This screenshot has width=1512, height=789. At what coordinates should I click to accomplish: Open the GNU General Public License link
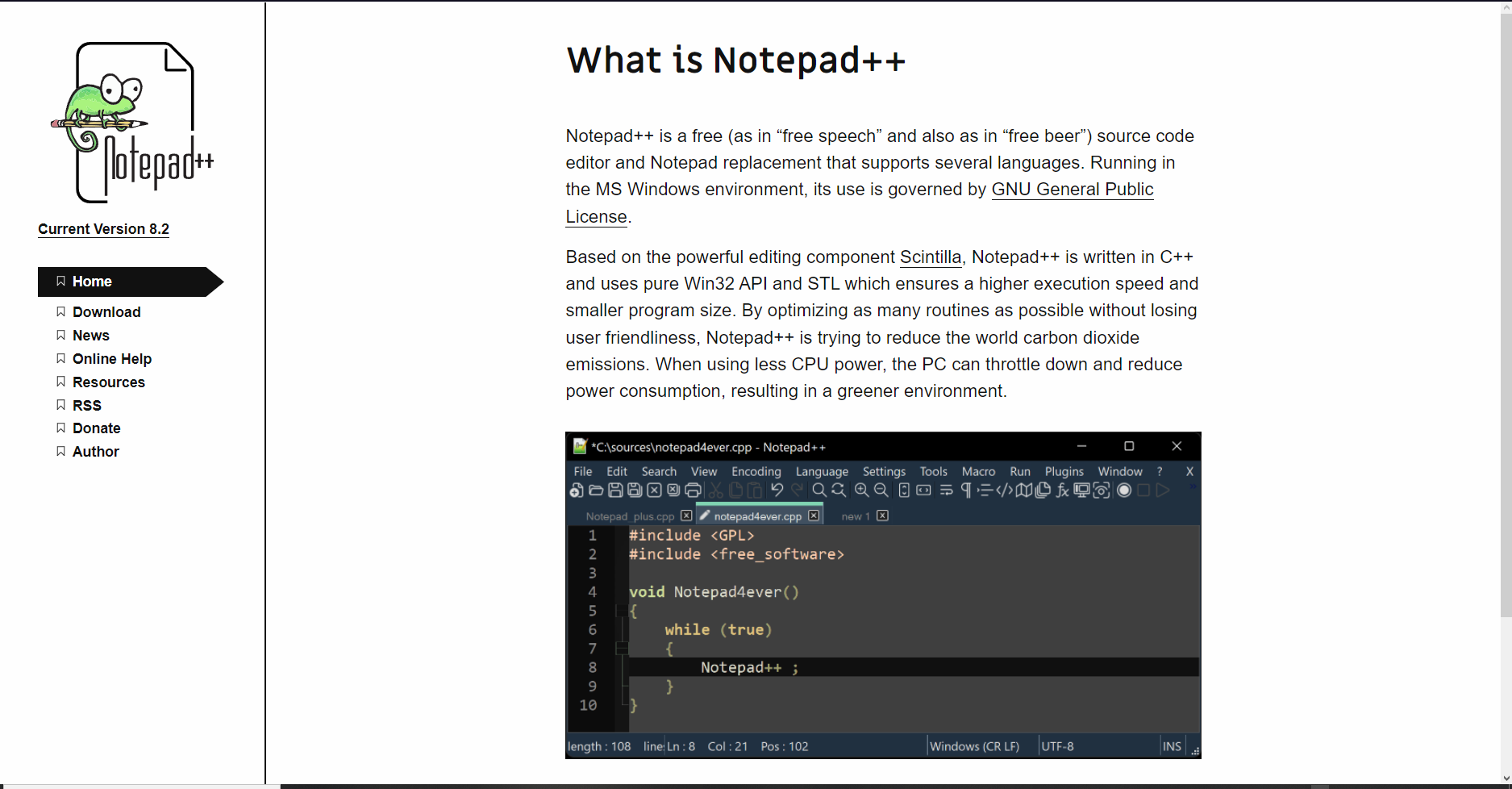click(x=860, y=202)
